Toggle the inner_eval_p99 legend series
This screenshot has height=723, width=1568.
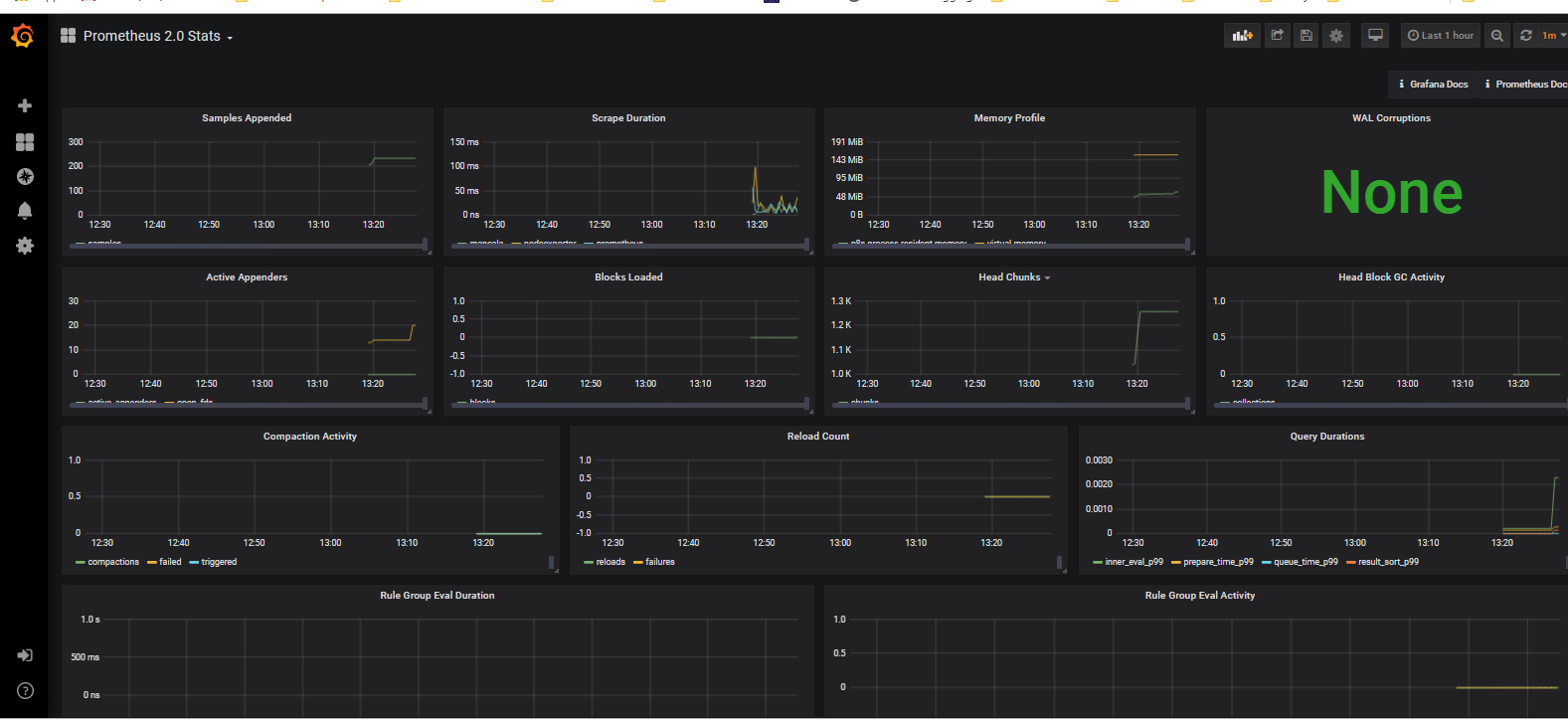click(1133, 562)
